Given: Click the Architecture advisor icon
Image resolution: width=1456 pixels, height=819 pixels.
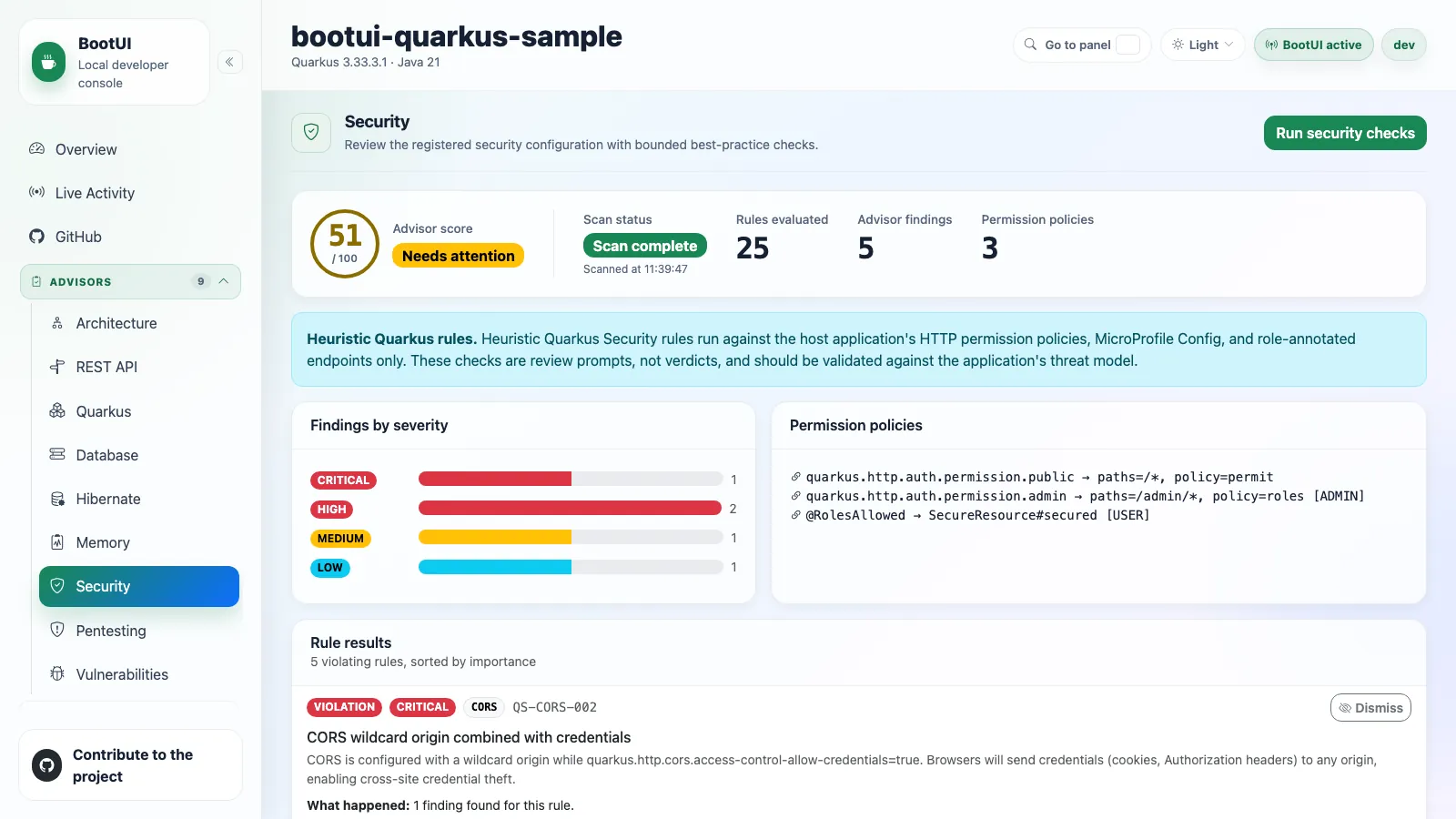Looking at the screenshot, I should [x=57, y=323].
